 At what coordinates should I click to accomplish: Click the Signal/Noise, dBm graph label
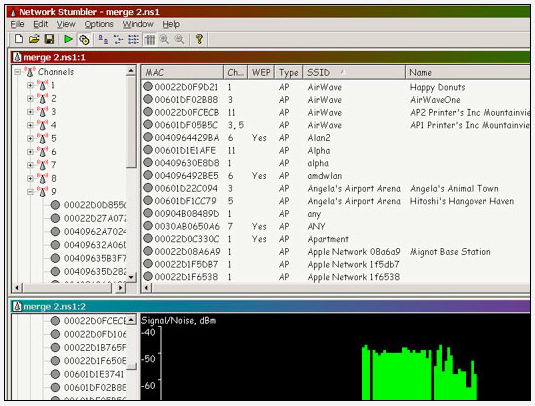point(178,320)
